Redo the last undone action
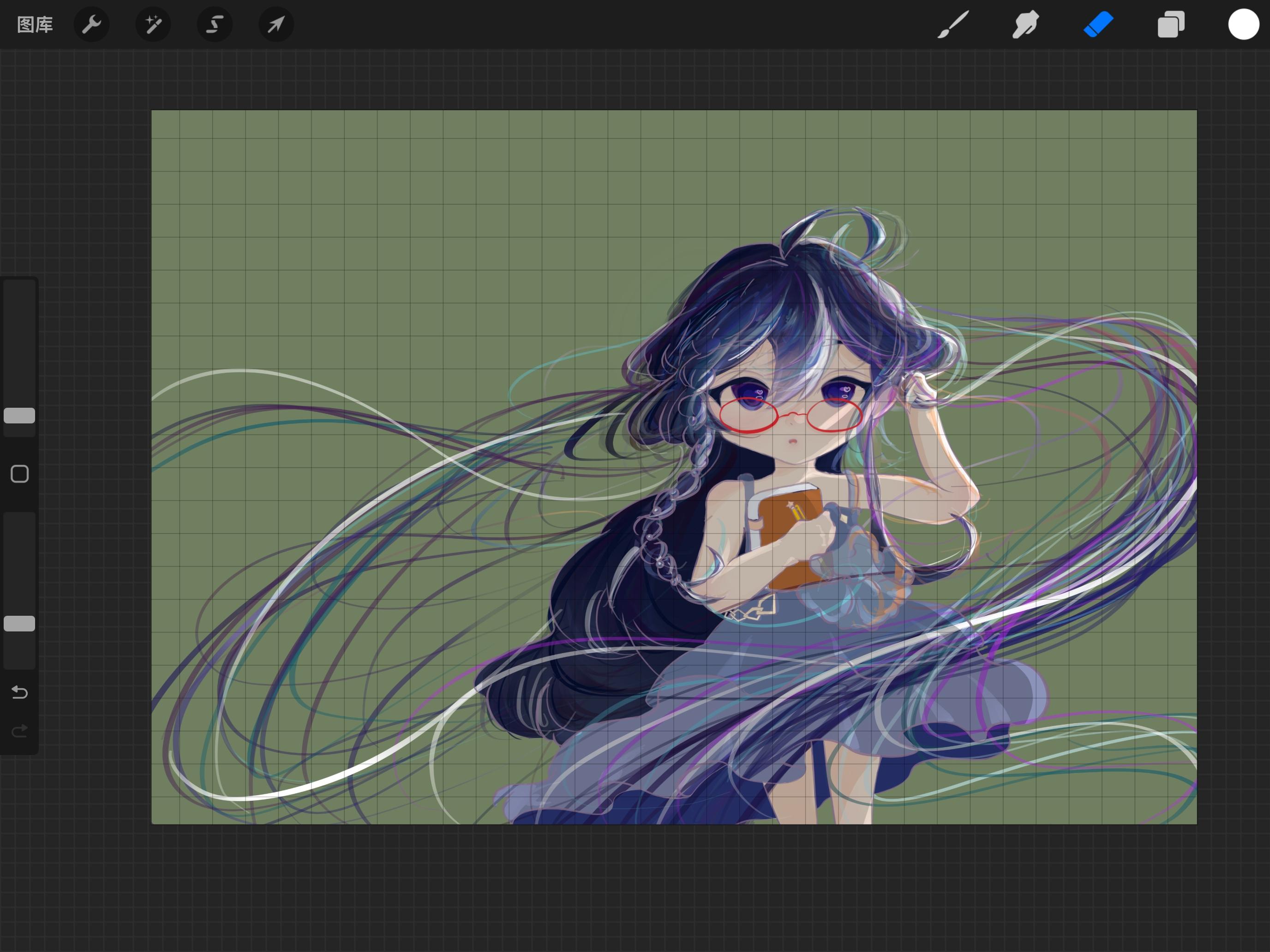Screen dimensions: 1270x952 [x=19, y=731]
